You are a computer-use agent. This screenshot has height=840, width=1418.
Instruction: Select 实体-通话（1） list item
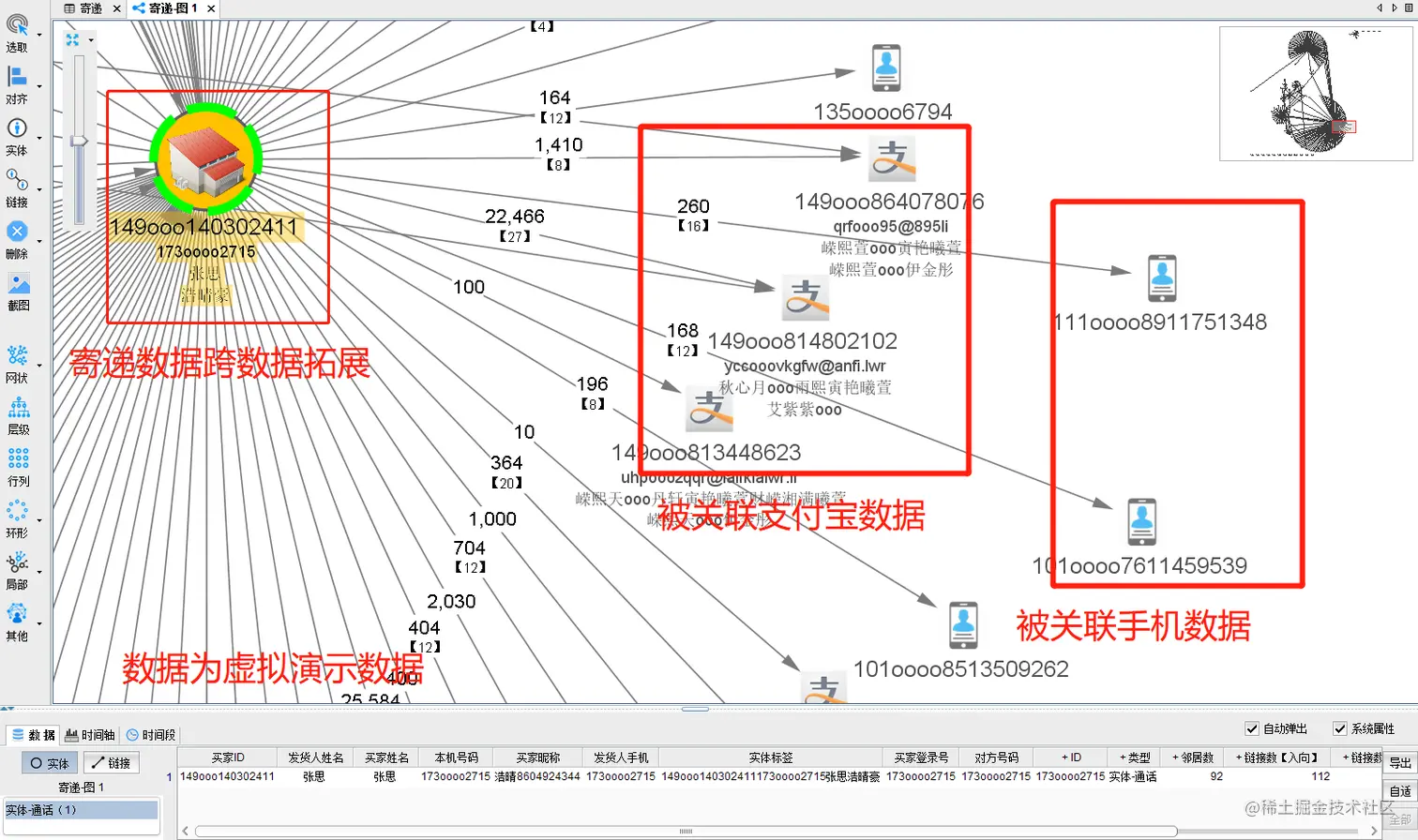click(x=82, y=810)
